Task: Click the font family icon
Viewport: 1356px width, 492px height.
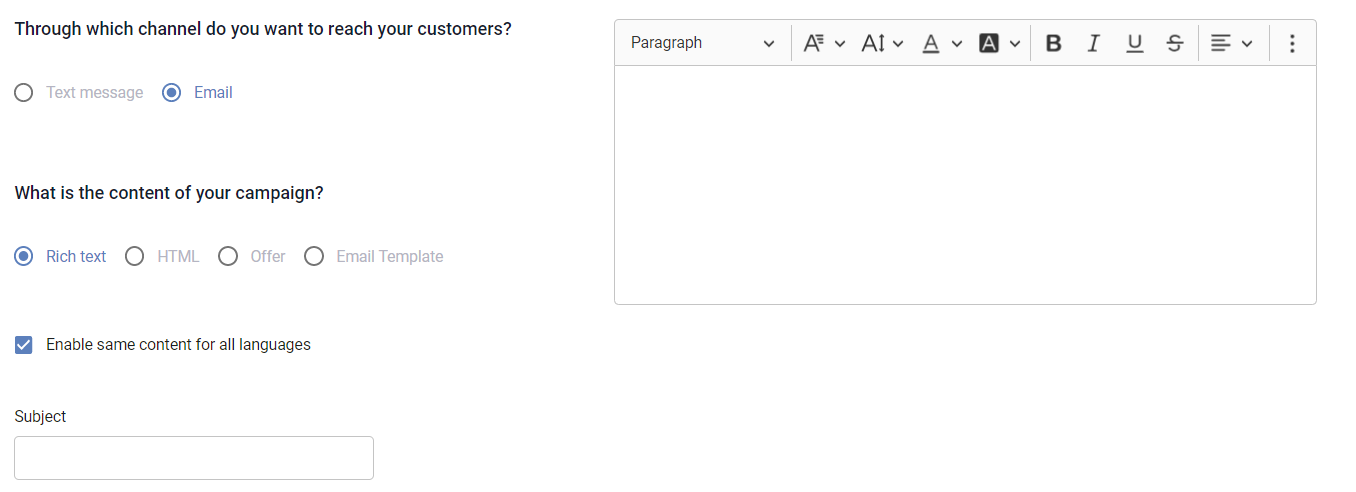Action: pyautogui.click(x=813, y=43)
